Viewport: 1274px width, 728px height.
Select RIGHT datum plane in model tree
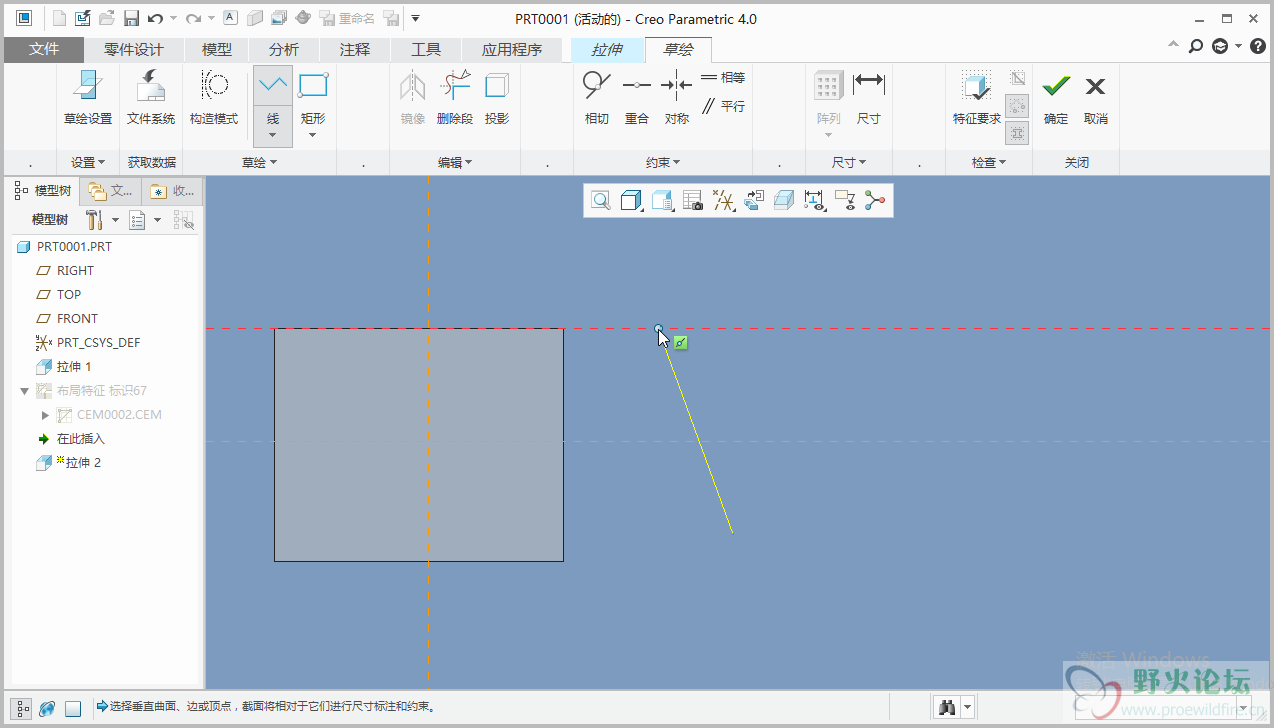pyautogui.click(x=65, y=271)
